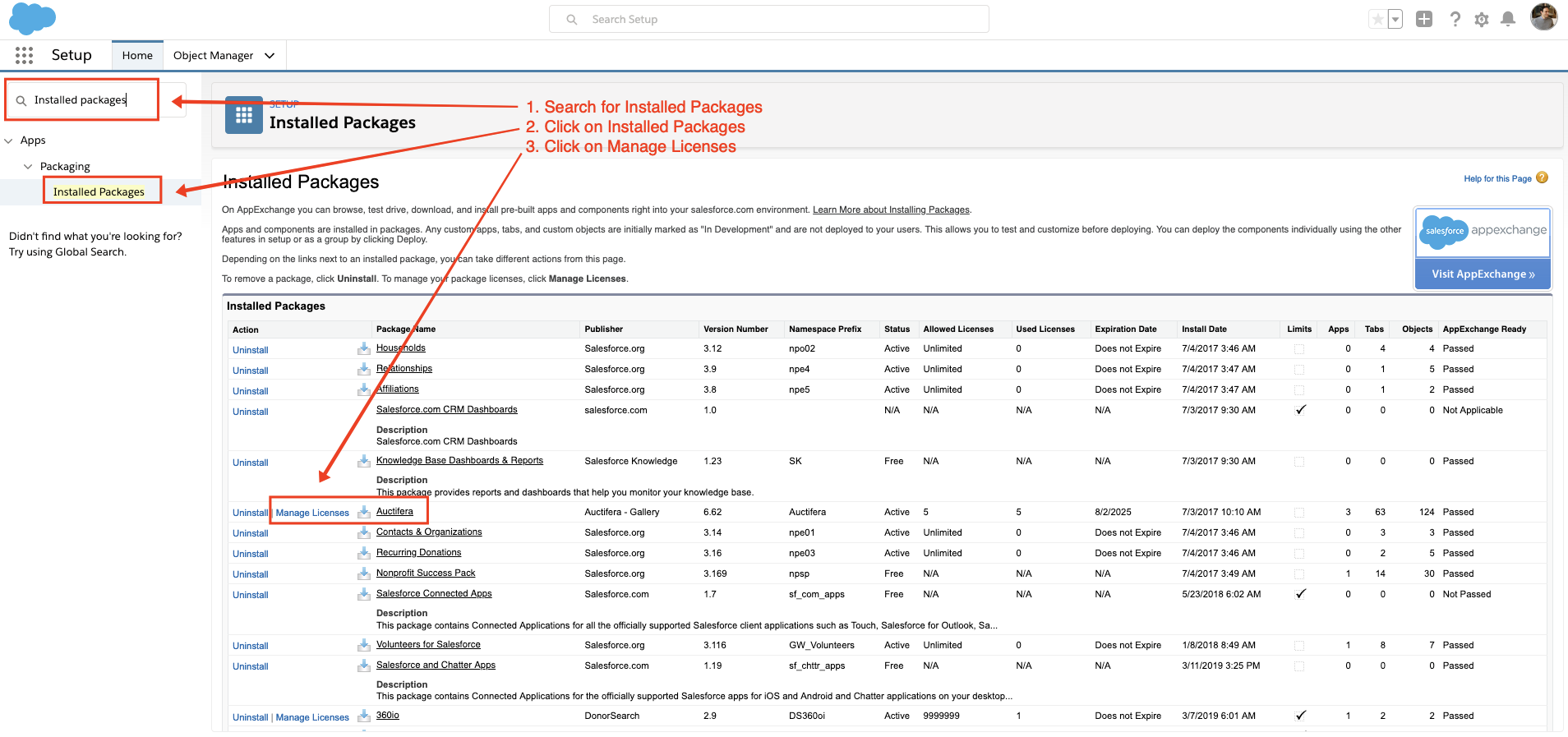This screenshot has width=1568, height=737.
Task: Click the Limits checkmark for 360io row
Action: click(1300, 716)
